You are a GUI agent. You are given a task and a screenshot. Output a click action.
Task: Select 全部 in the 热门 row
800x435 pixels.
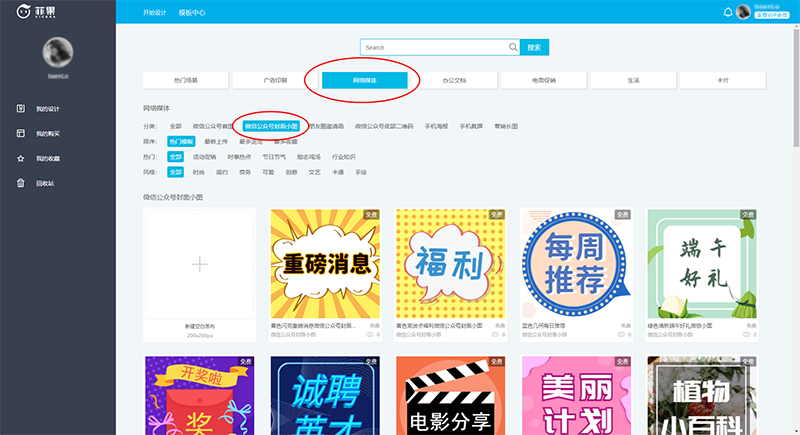176,157
